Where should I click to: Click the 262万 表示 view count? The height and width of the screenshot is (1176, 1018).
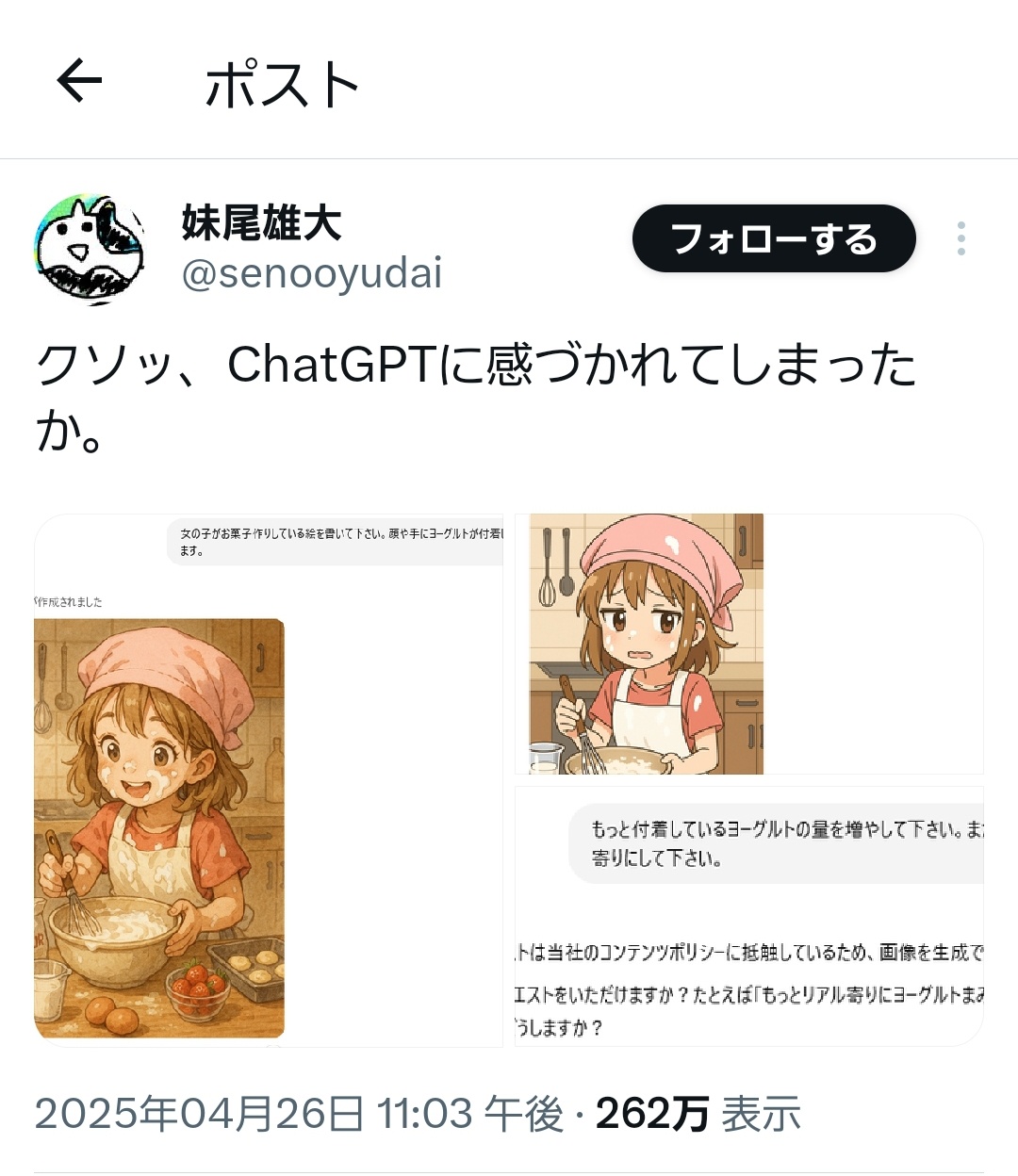[698, 1114]
